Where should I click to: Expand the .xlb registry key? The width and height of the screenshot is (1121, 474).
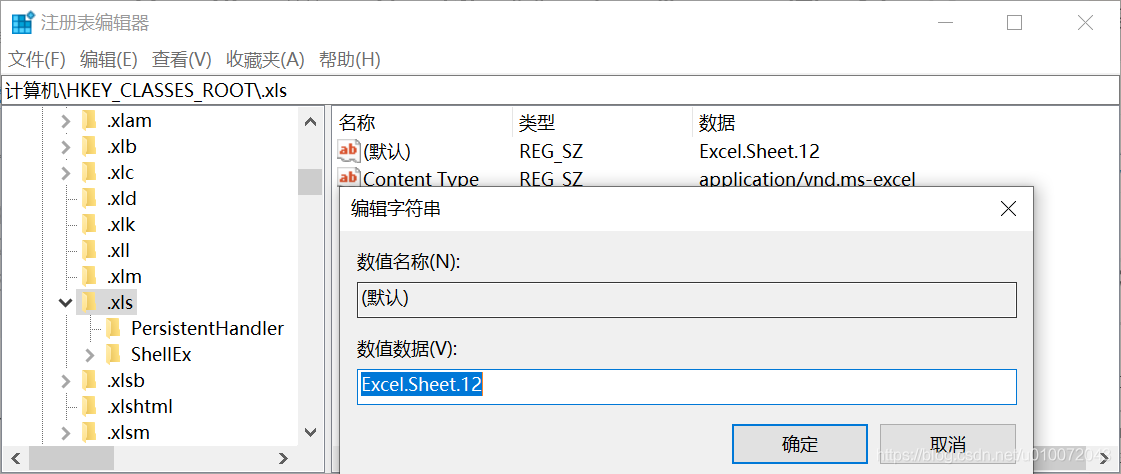point(65,147)
